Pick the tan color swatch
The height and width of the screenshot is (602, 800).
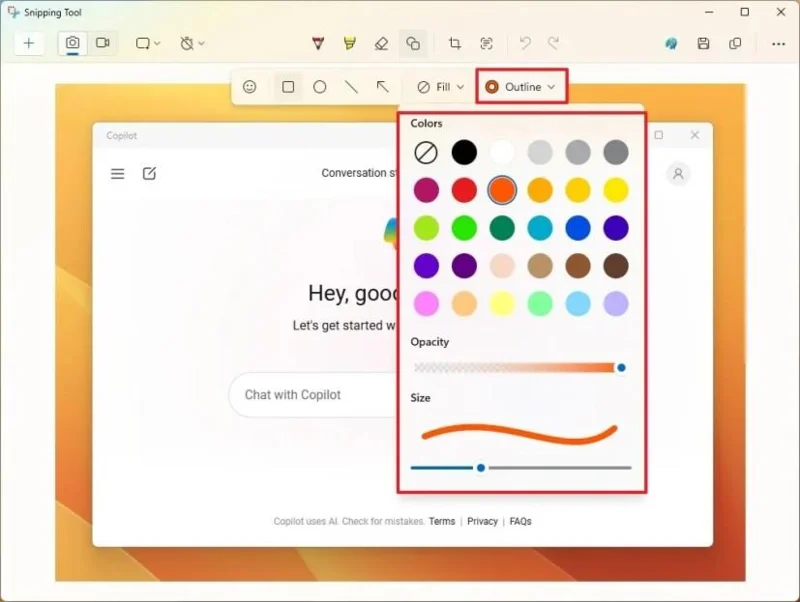(540, 266)
